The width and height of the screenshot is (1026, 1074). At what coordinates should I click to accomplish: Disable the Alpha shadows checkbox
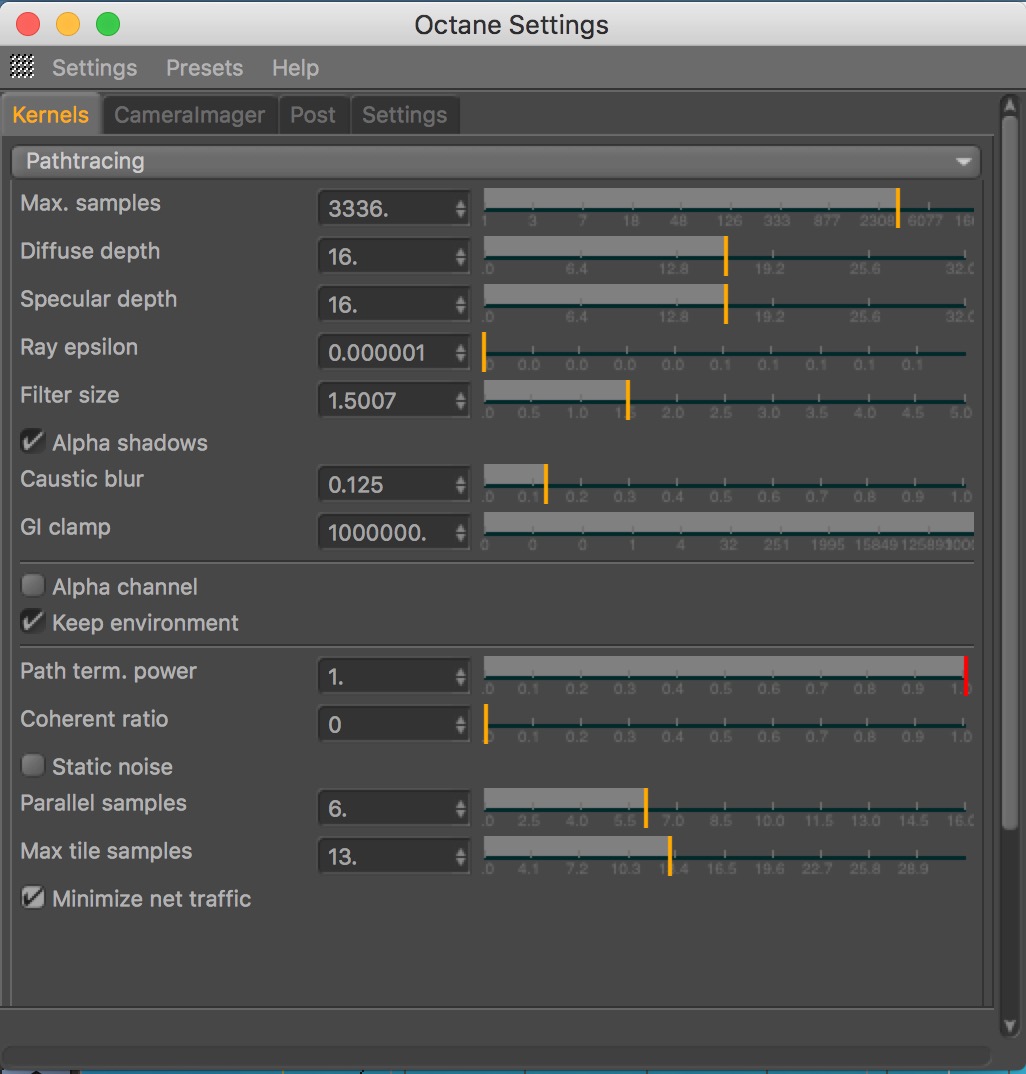point(32,442)
